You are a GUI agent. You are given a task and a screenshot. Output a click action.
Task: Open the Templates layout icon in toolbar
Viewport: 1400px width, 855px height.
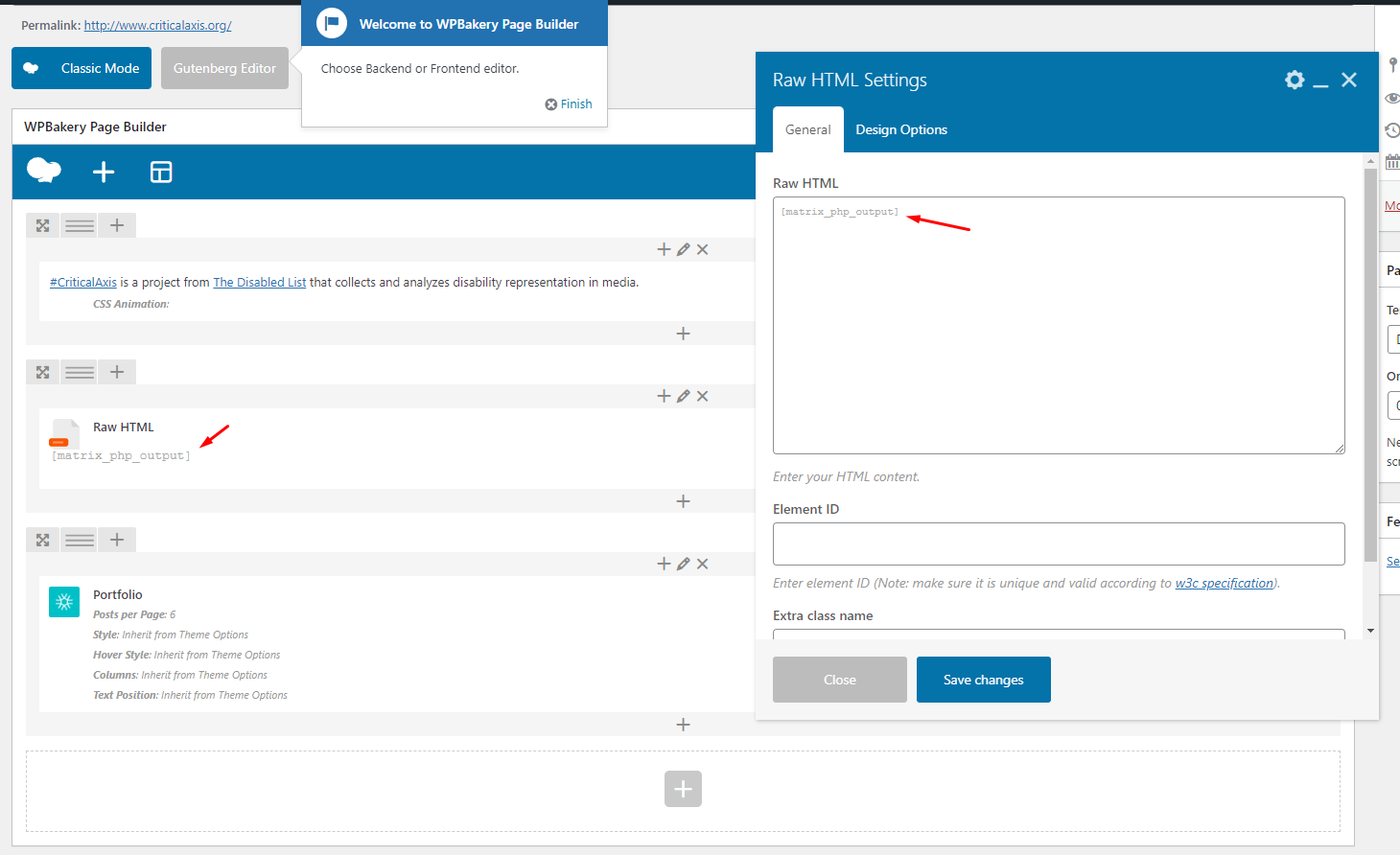[161, 172]
